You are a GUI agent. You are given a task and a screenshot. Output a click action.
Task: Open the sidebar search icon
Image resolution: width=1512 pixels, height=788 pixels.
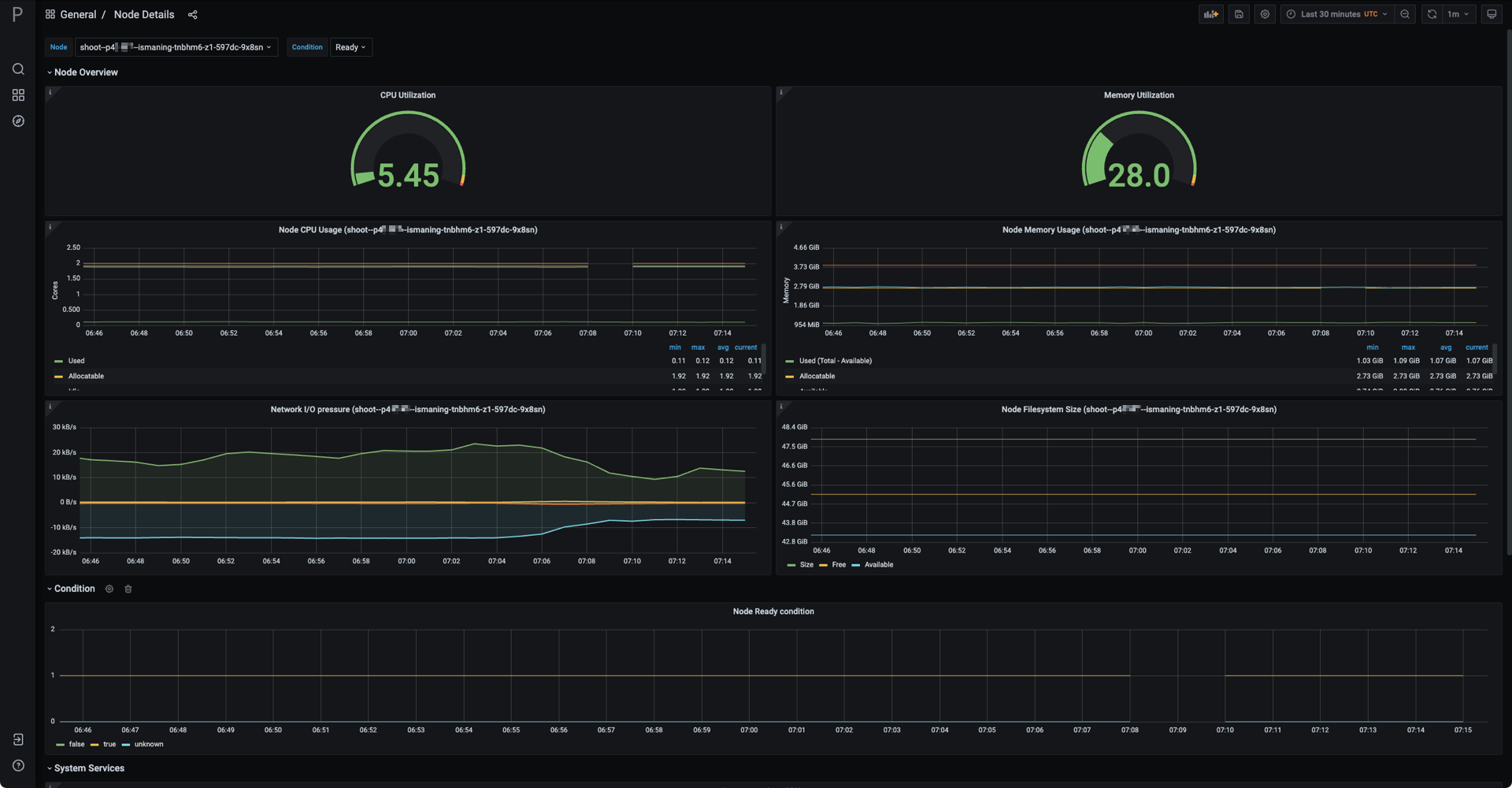18,69
